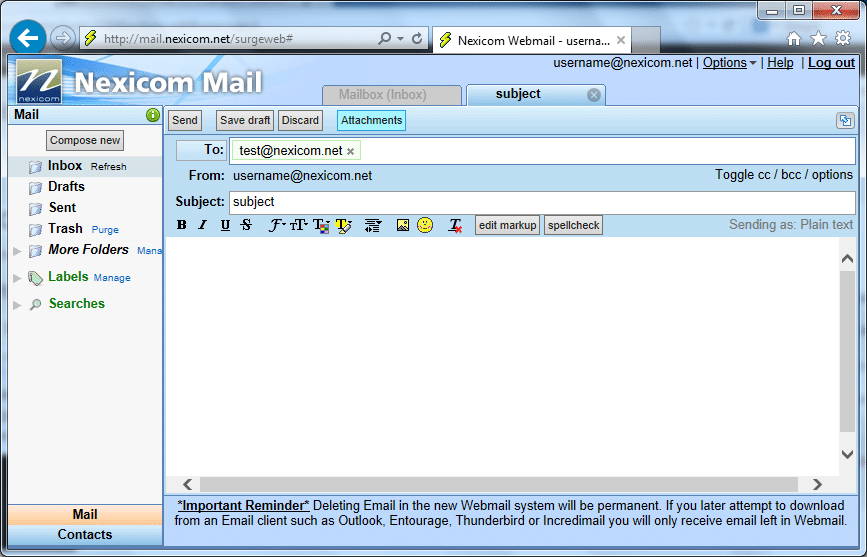The width and height of the screenshot is (867, 557).
Task: Open the text highlight color picker
Action: (x=343, y=226)
